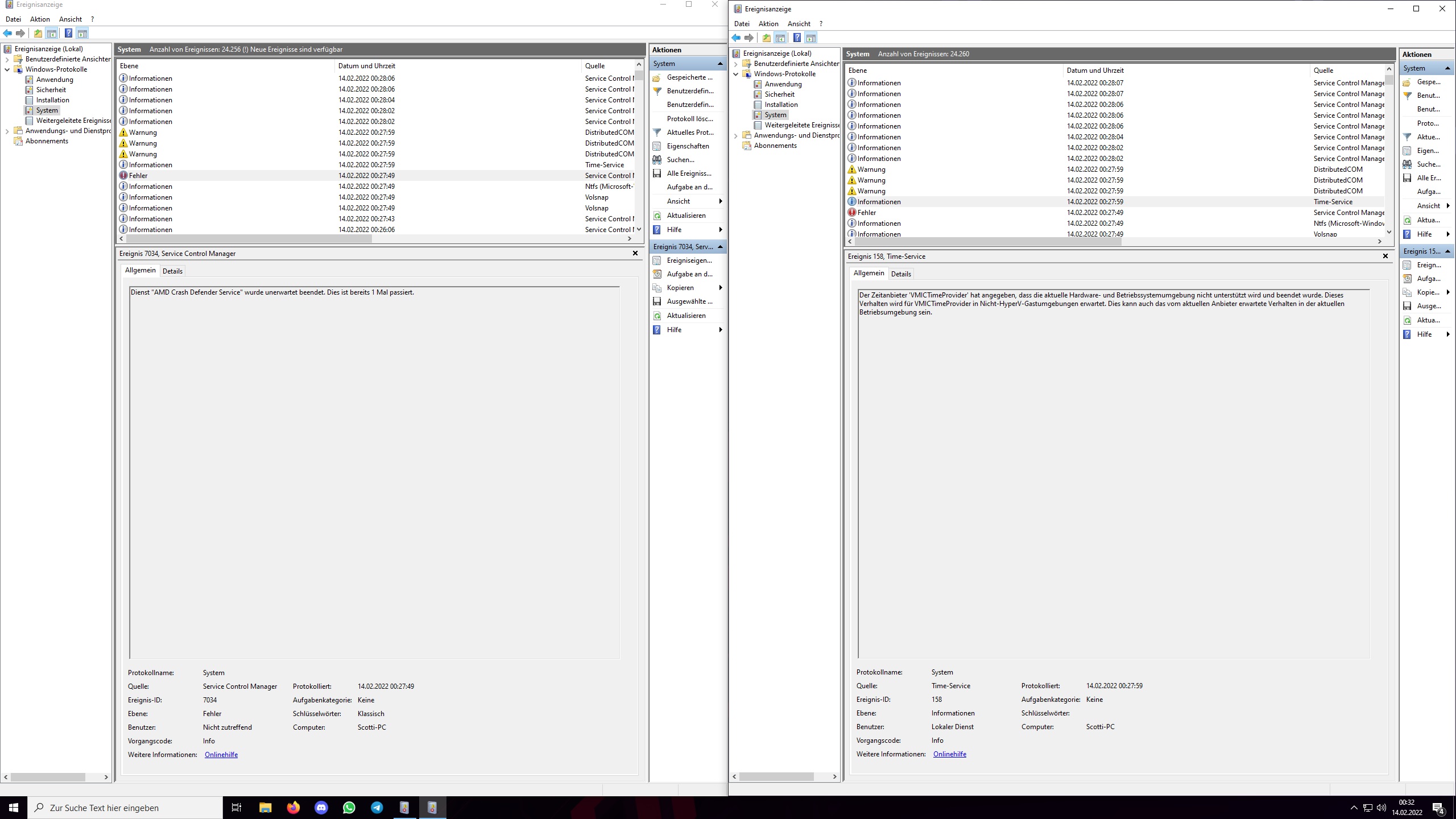Image resolution: width=1456 pixels, height=819 pixels.
Task: Select 'Sicherheit' log in right window tree
Action: pos(779,94)
